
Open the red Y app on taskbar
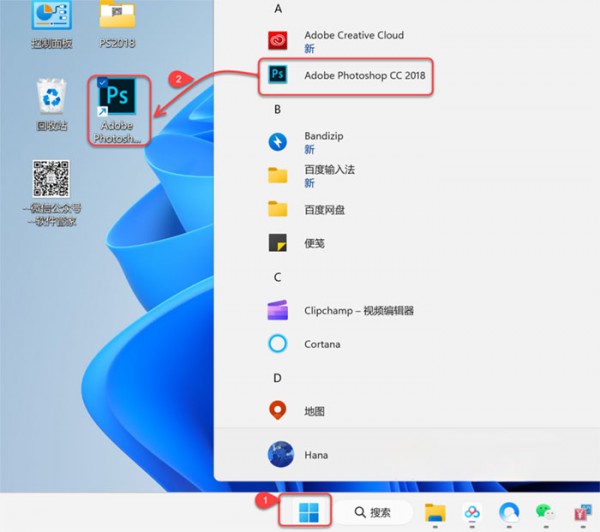click(x=583, y=513)
